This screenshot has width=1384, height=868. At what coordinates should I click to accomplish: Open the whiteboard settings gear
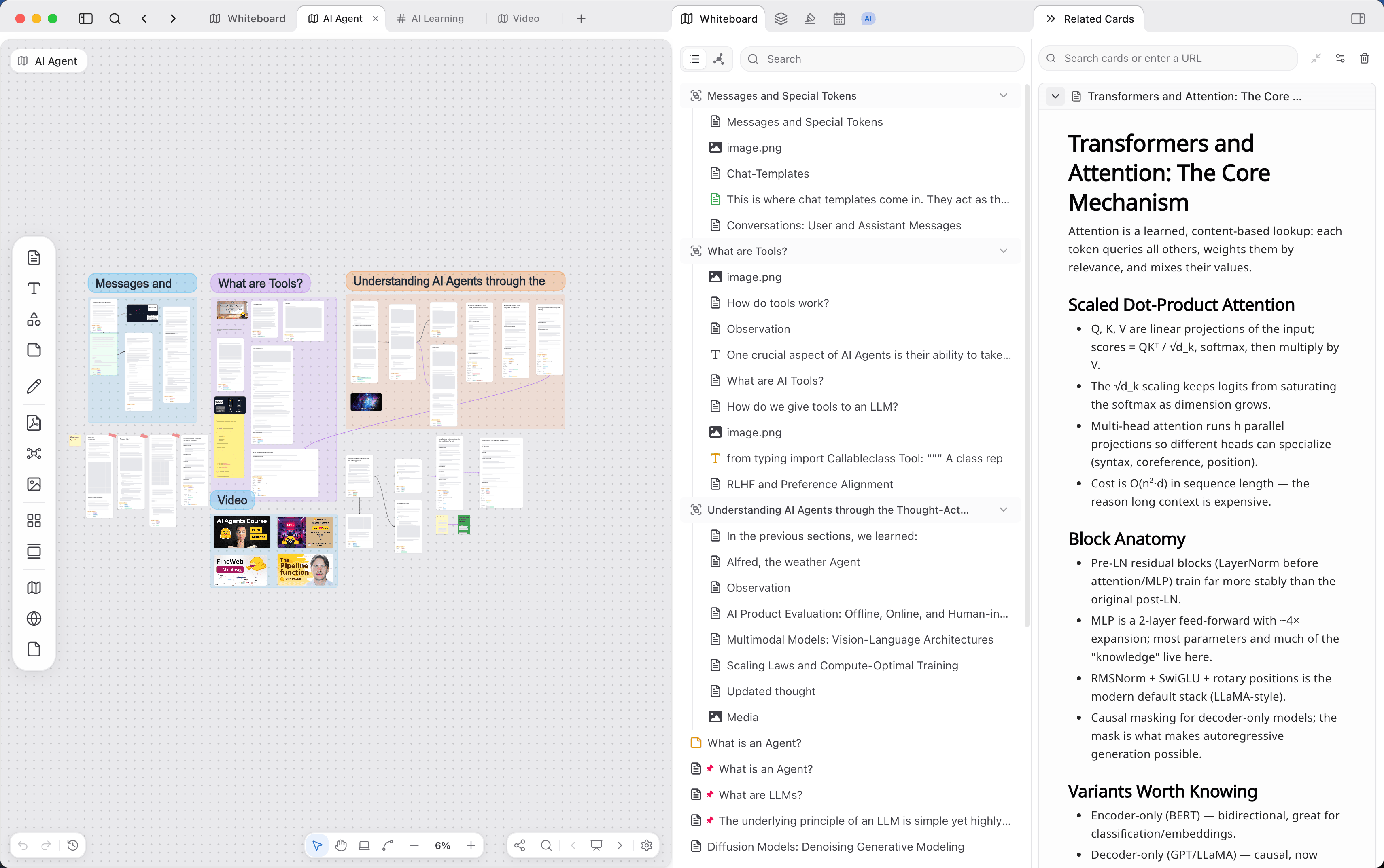pyautogui.click(x=647, y=845)
